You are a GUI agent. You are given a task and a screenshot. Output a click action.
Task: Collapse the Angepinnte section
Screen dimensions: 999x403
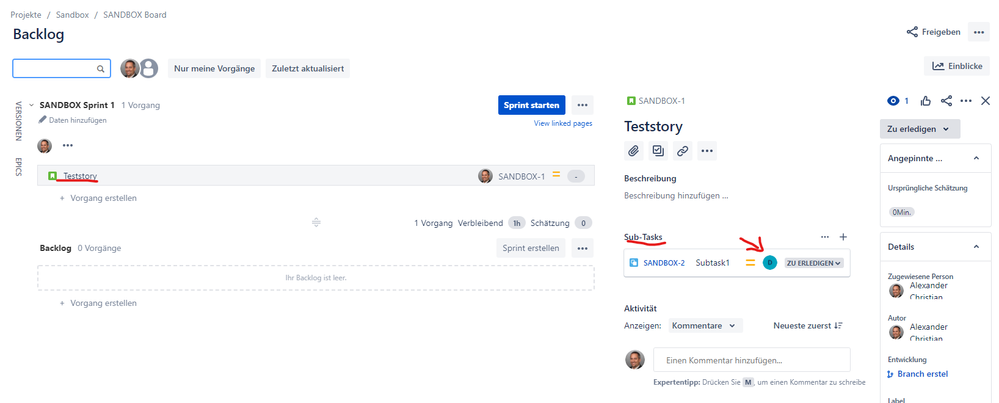977,158
